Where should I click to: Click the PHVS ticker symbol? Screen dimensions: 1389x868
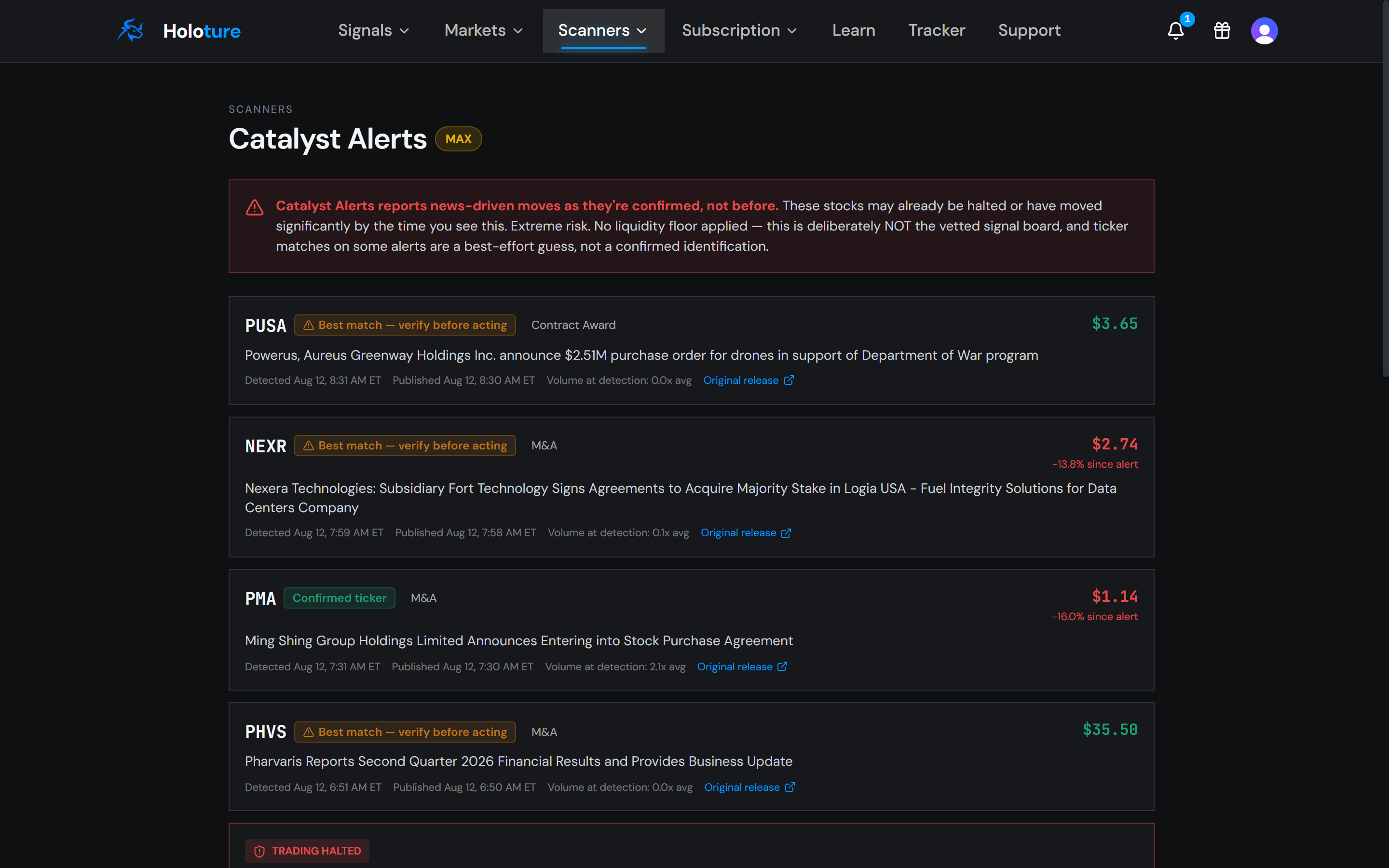[265, 732]
